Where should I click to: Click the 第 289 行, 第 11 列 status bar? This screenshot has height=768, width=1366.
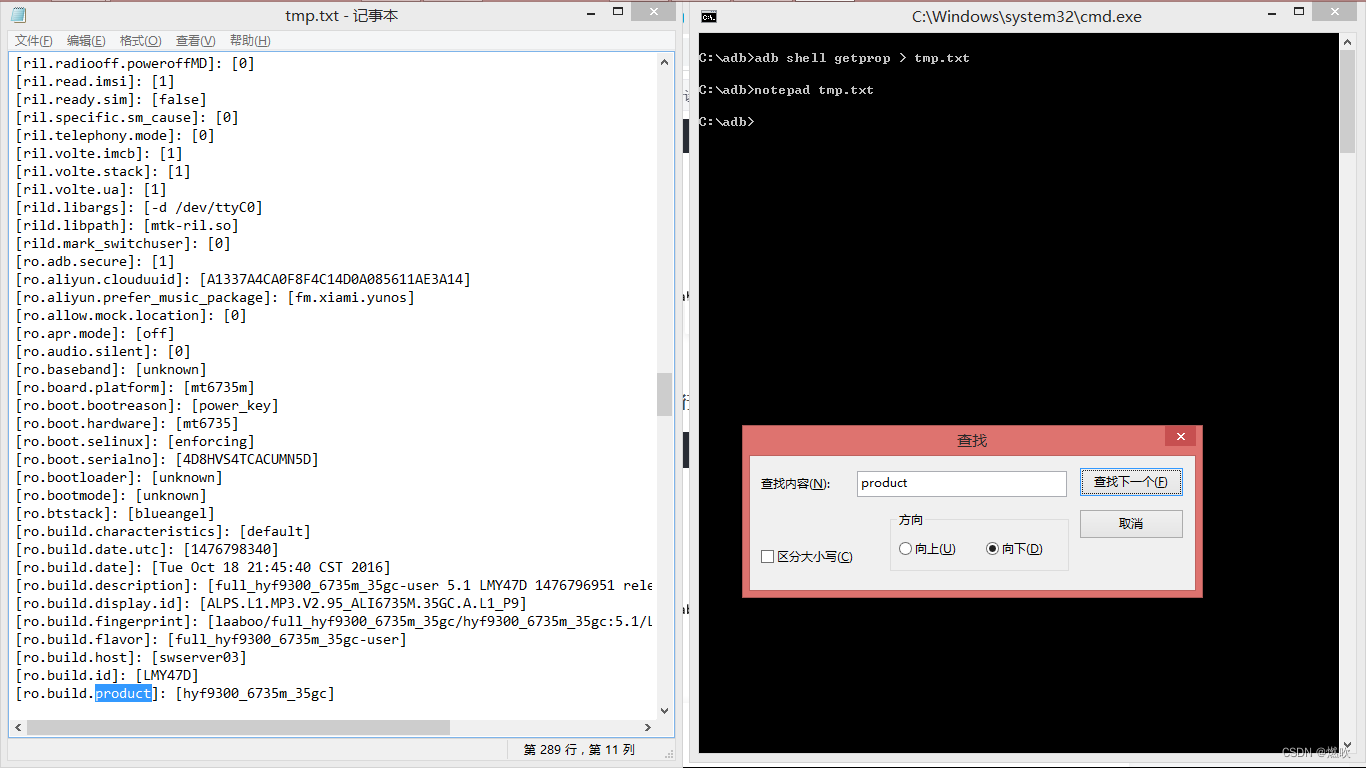pos(578,749)
